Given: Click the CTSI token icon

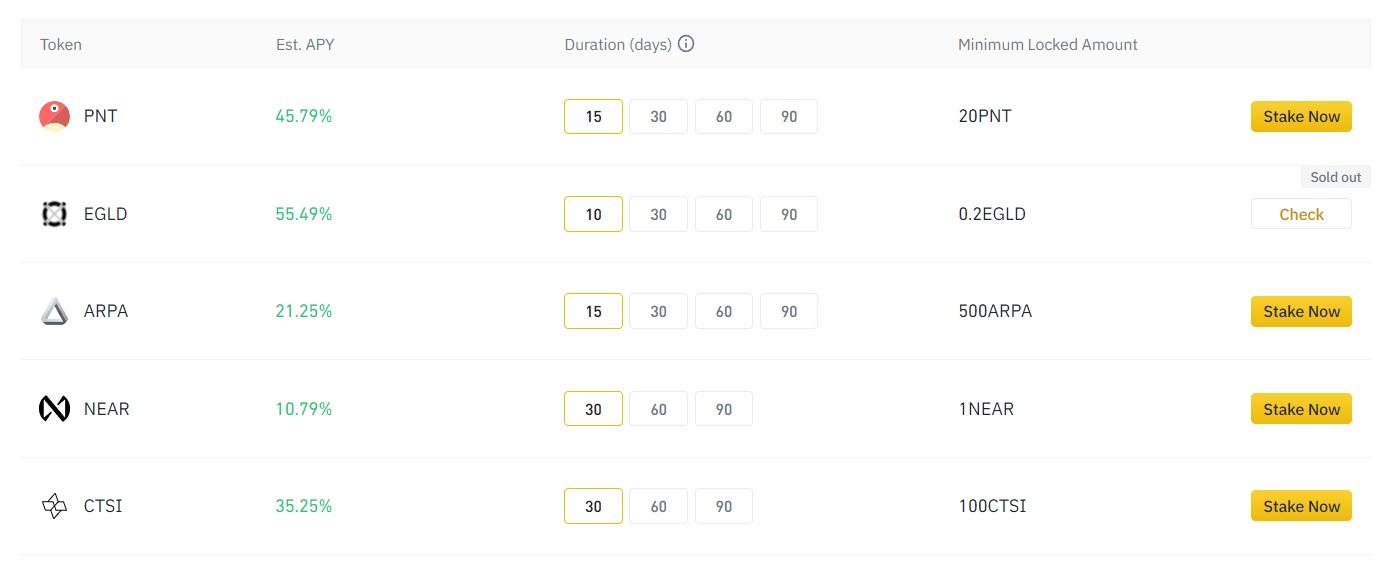Looking at the screenshot, I should [54, 506].
